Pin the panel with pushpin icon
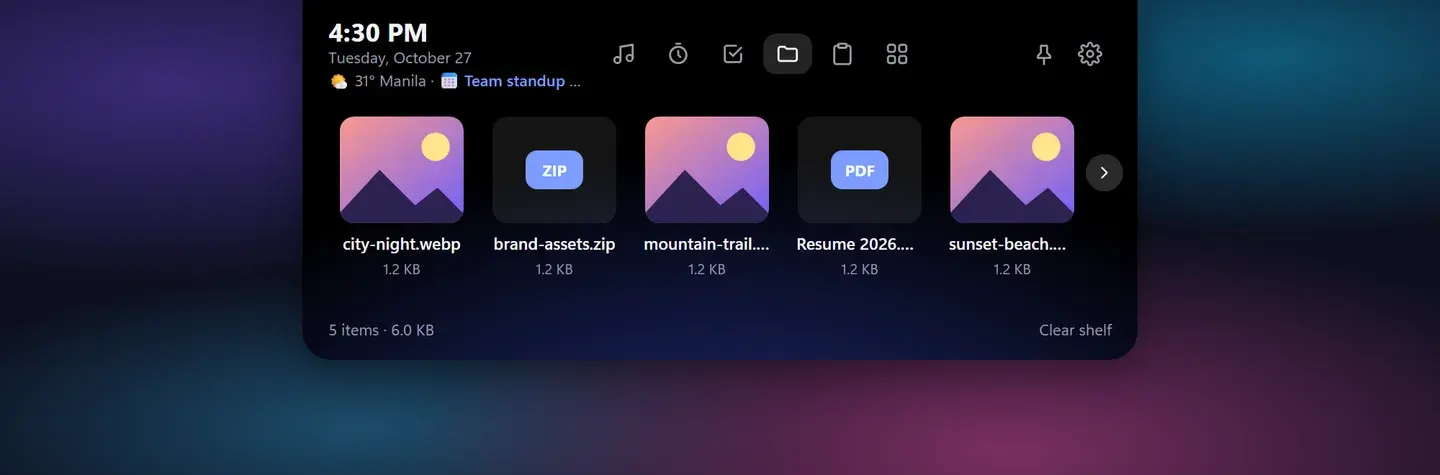 [1044, 54]
